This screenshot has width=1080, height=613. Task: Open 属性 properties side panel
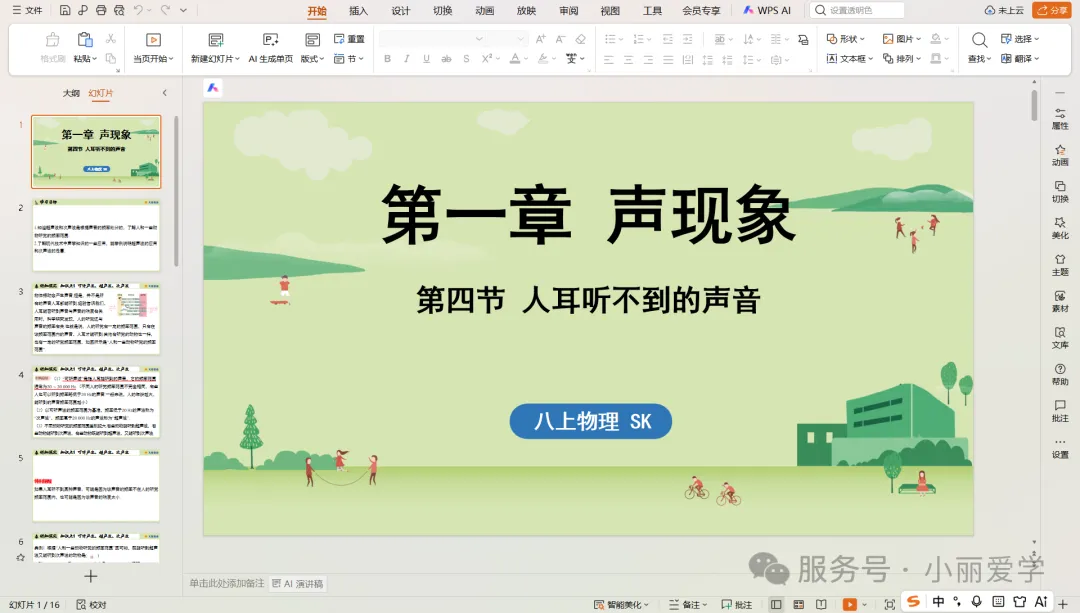click(x=1060, y=118)
